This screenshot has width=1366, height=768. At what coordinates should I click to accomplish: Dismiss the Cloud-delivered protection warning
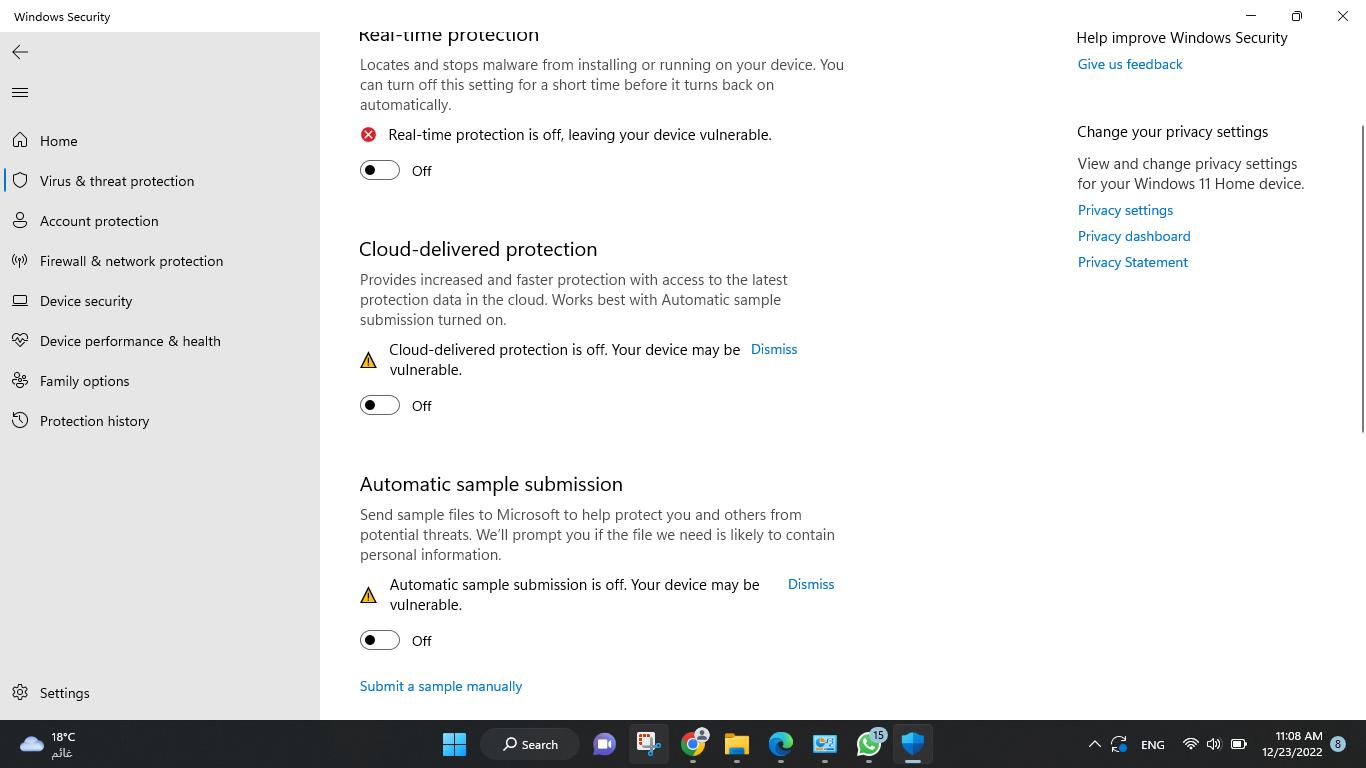pos(773,350)
